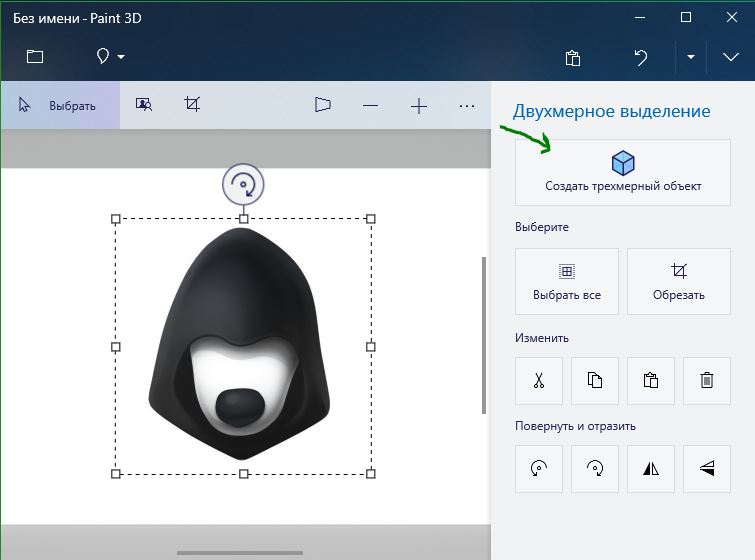Click the hooded figure image
The height and width of the screenshot is (560, 755).
click(x=239, y=344)
